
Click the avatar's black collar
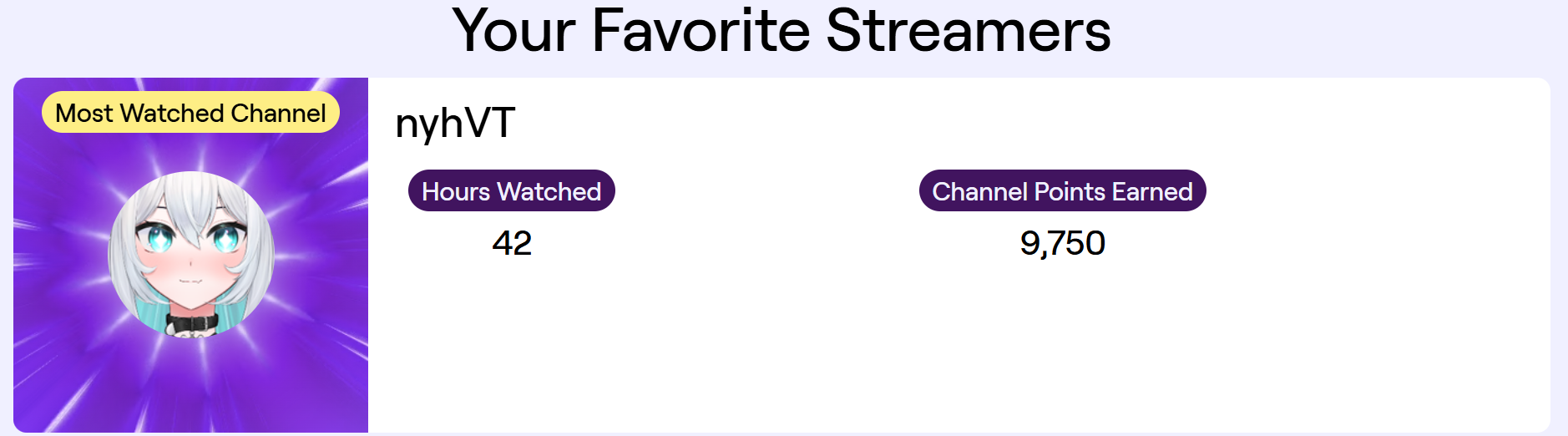pos(191,323)
